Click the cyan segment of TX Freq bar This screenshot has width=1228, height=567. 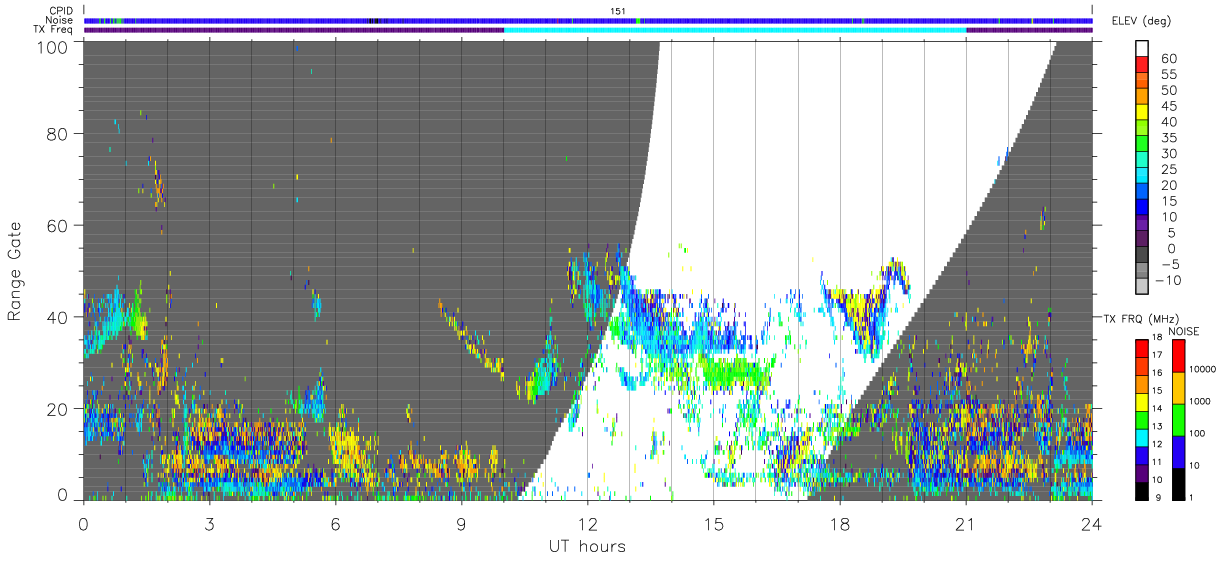(x=735, y=29)
